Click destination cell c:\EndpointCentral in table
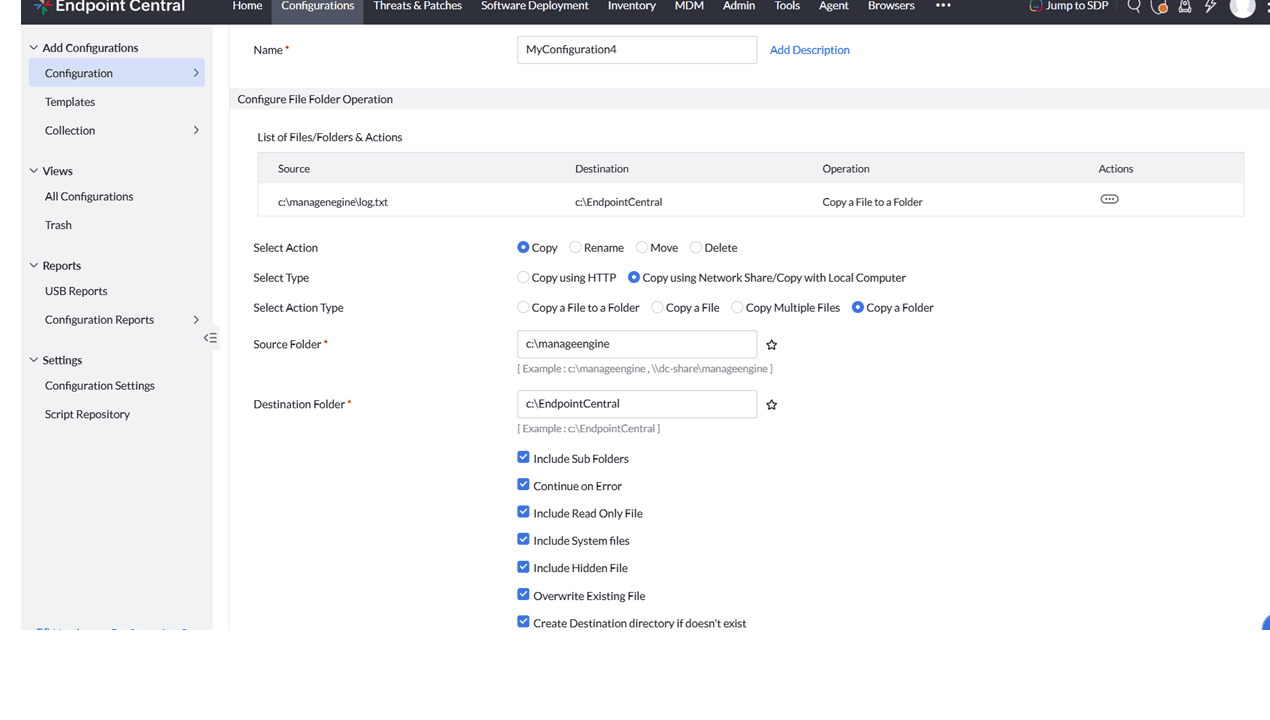Viewport: 1270px width, 720px height. (619, 202)
